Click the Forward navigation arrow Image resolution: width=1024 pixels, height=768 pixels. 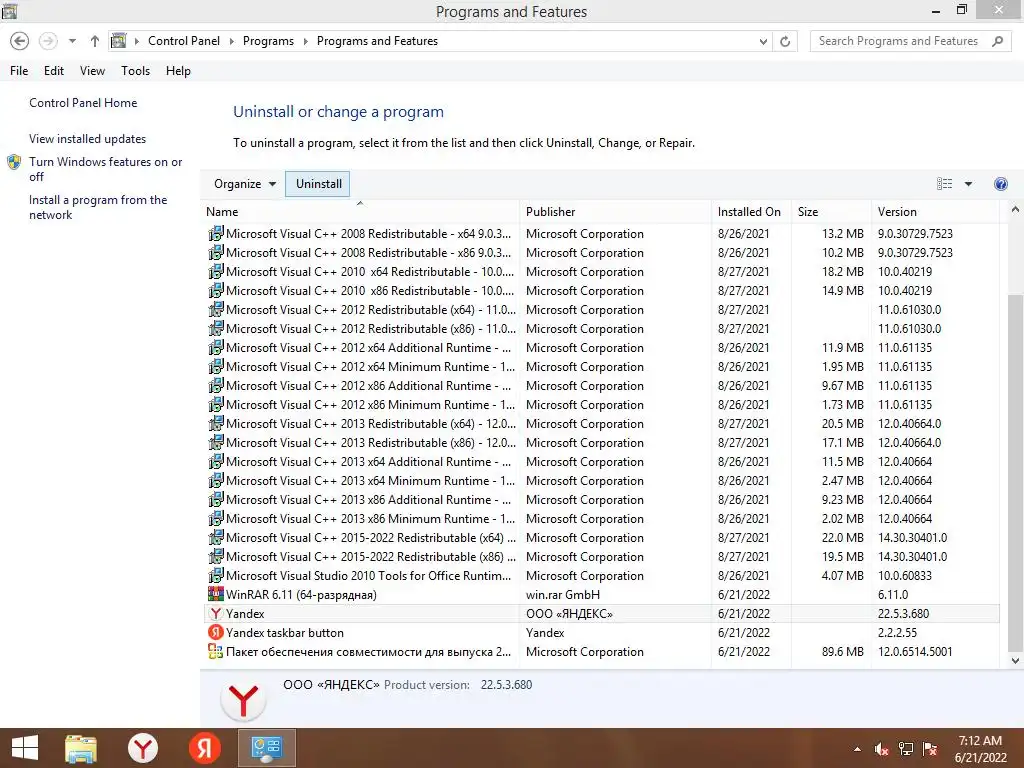[48, 41]
